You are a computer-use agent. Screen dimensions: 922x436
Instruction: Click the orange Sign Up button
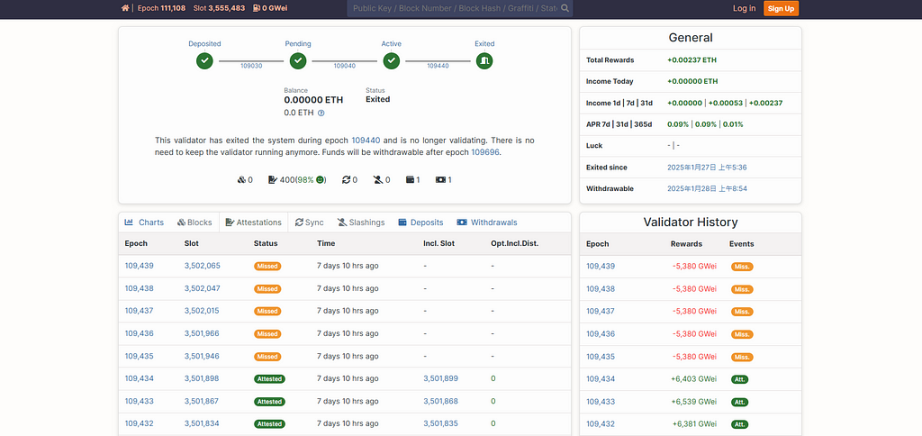[781, 8]
